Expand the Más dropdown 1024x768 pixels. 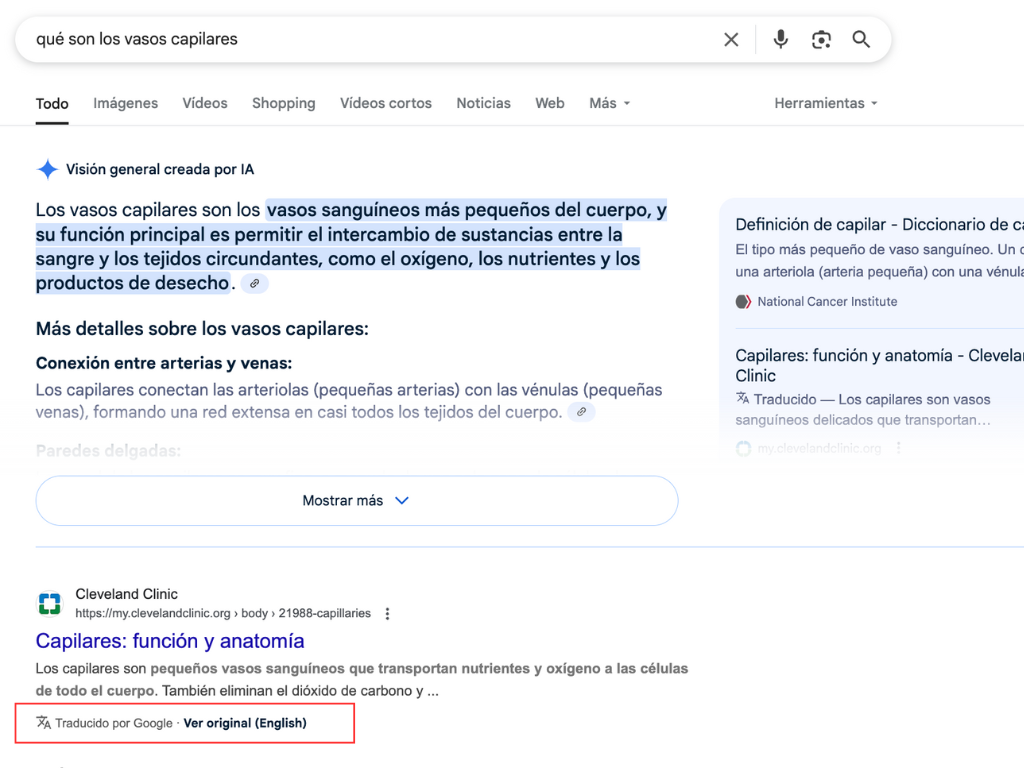tap(609, 103)
